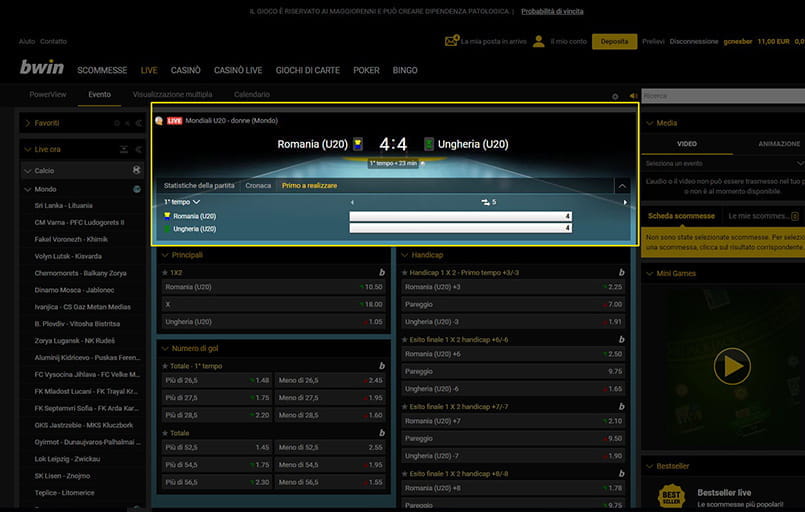Click the red LIVE badge
The height and width of the screenshot is (512, 805).
pyautogui.click(x=175, y=121)
